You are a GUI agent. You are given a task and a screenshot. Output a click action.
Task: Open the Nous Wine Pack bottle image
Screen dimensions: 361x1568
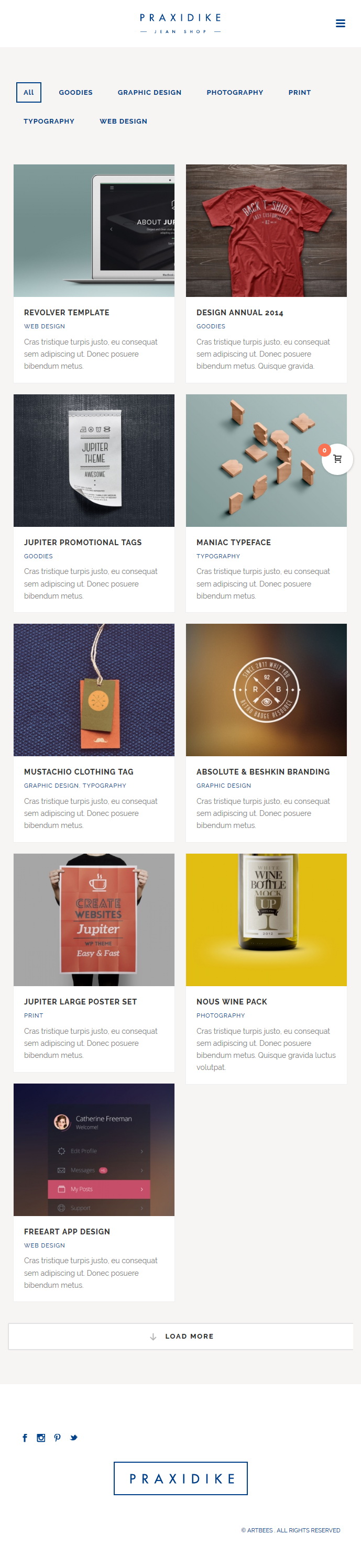coord(266,920)
